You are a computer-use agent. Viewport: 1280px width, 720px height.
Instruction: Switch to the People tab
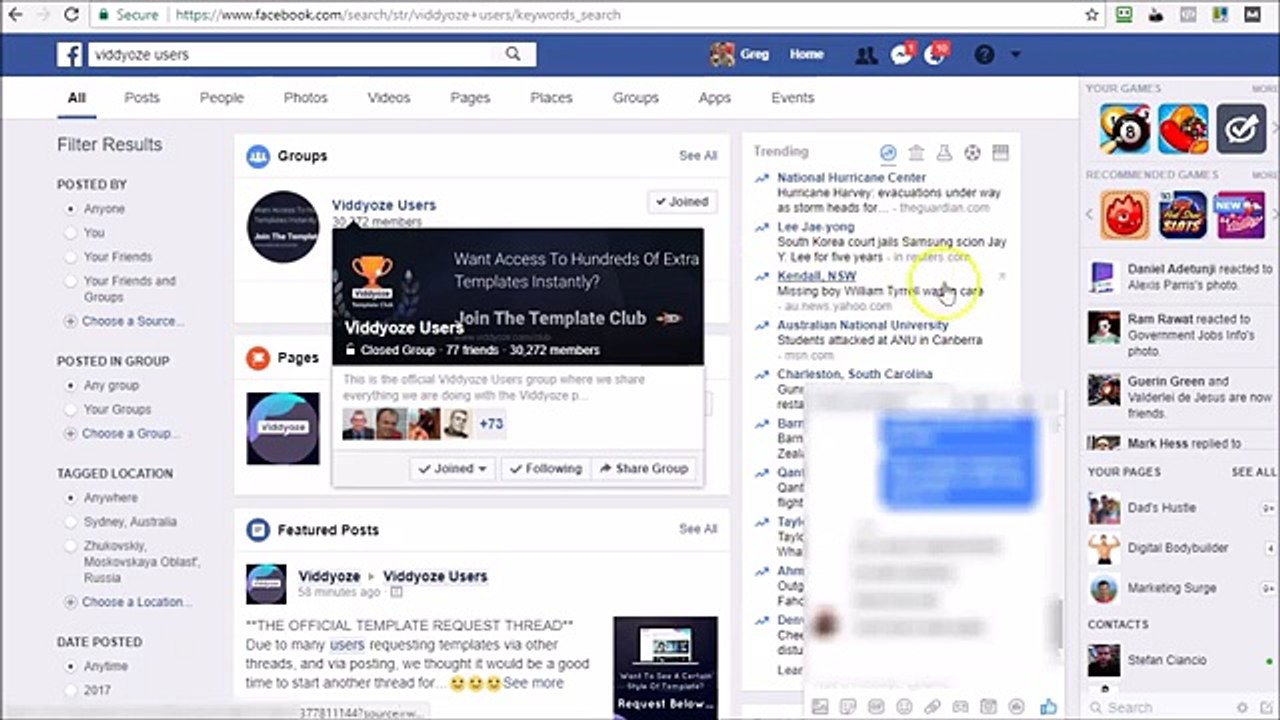pos(221,97)
